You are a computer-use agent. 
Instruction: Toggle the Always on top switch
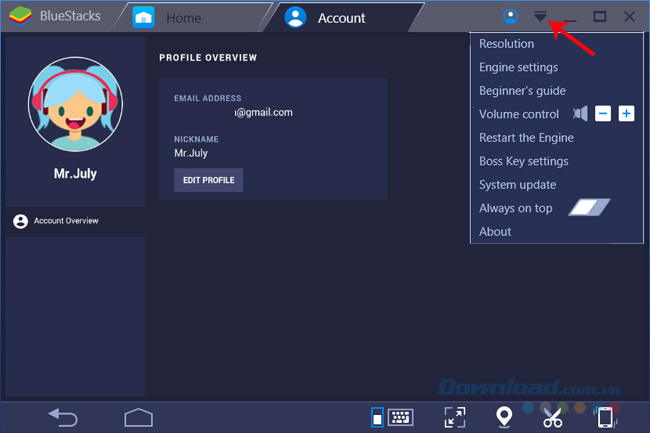589,208
